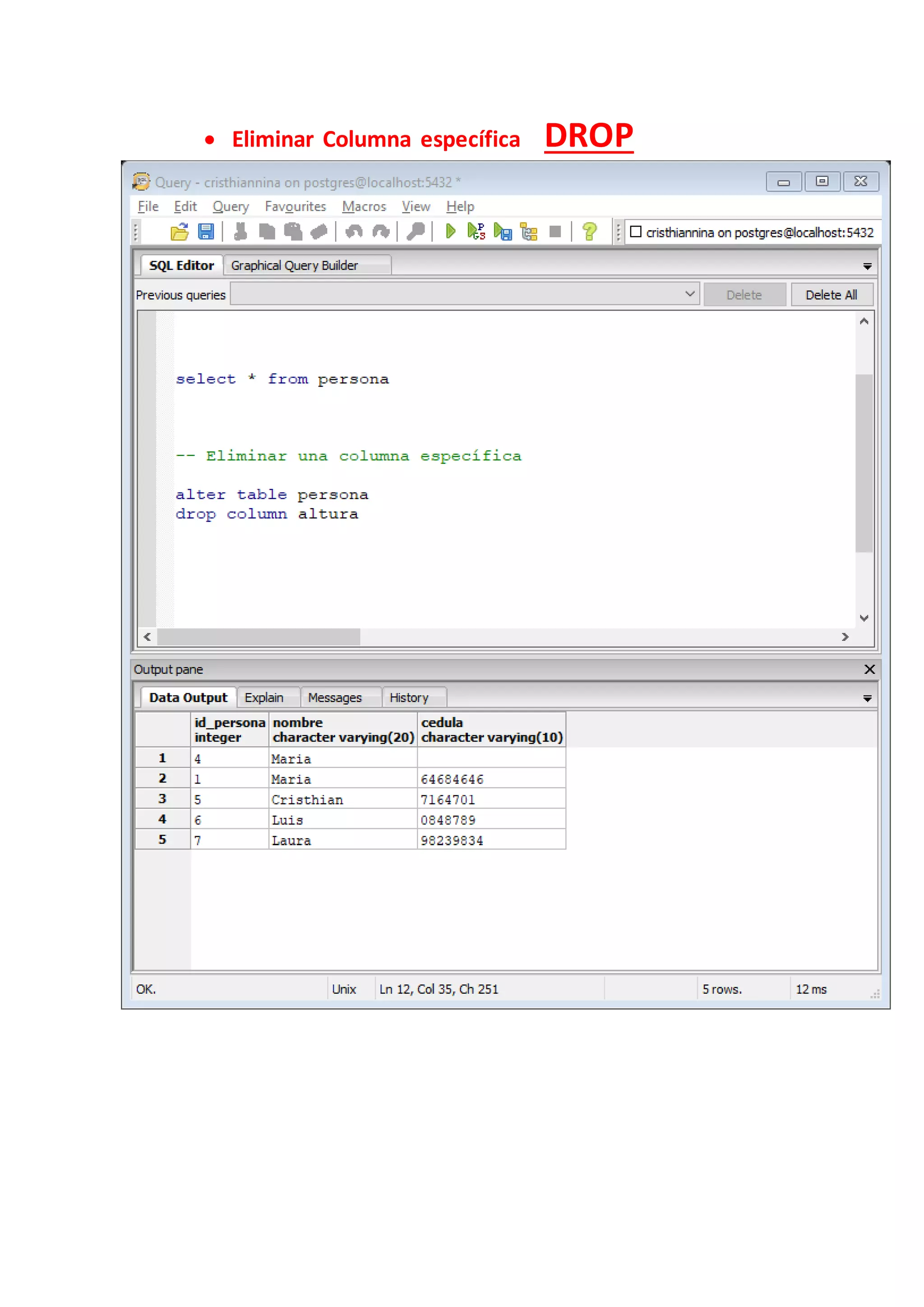Select the cedula column header

coord(492,730)
